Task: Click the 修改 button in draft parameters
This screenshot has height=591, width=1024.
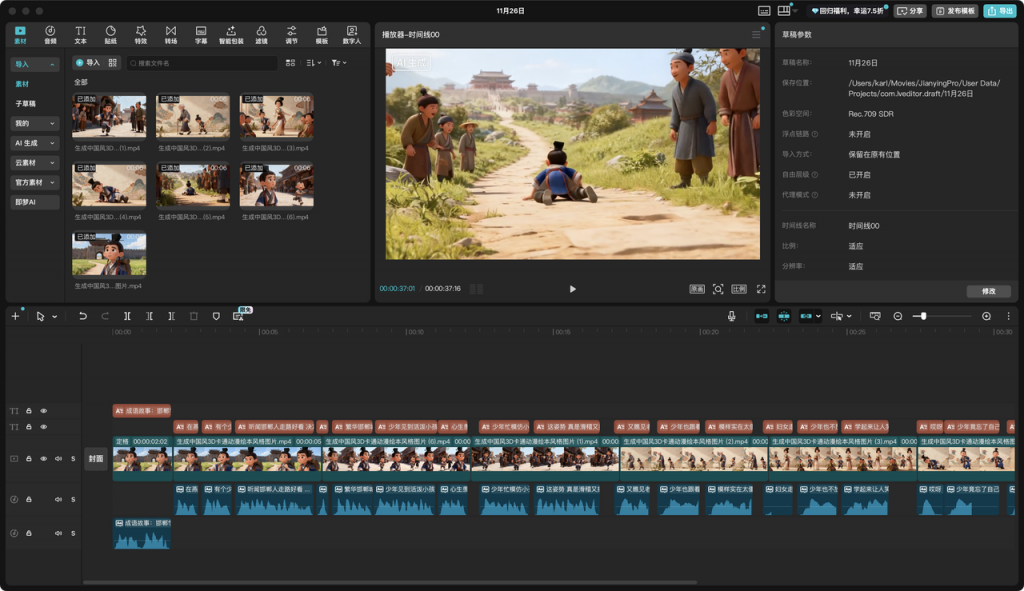Action: click(988, 291)
